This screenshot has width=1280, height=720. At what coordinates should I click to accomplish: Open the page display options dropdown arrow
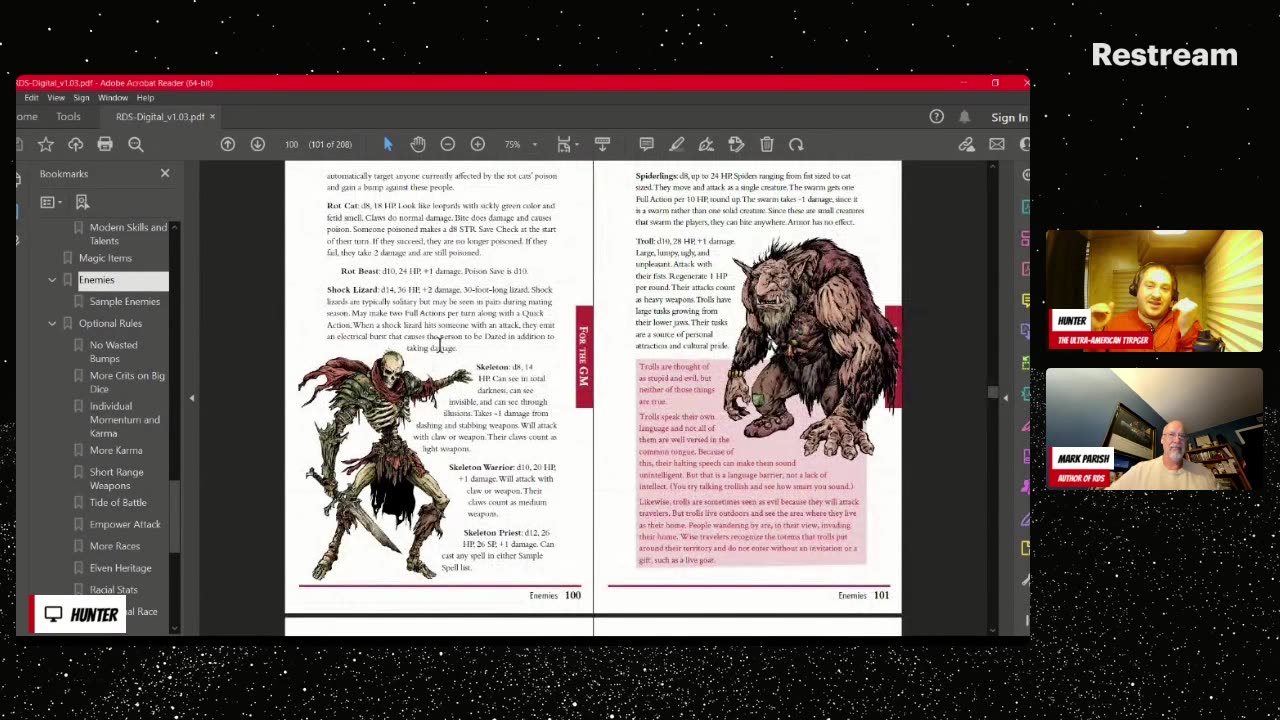[x=579, y=144]
